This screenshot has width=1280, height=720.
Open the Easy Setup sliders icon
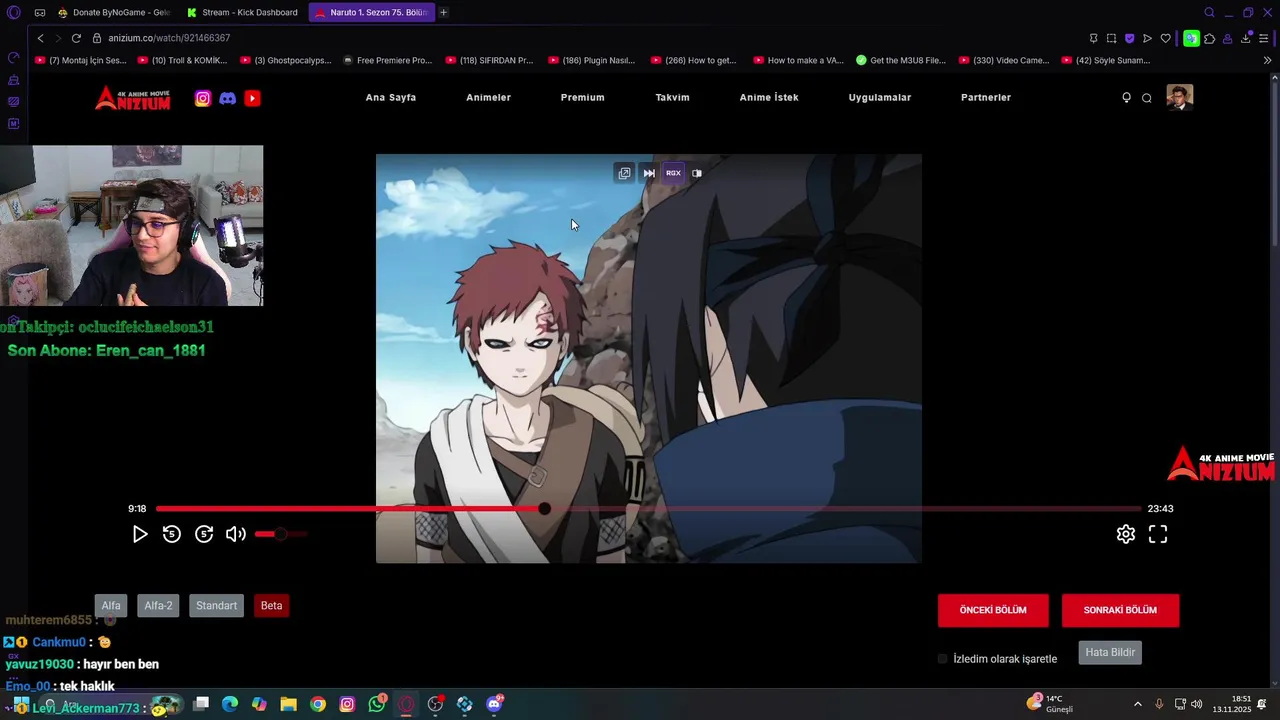coord(1264,38)
